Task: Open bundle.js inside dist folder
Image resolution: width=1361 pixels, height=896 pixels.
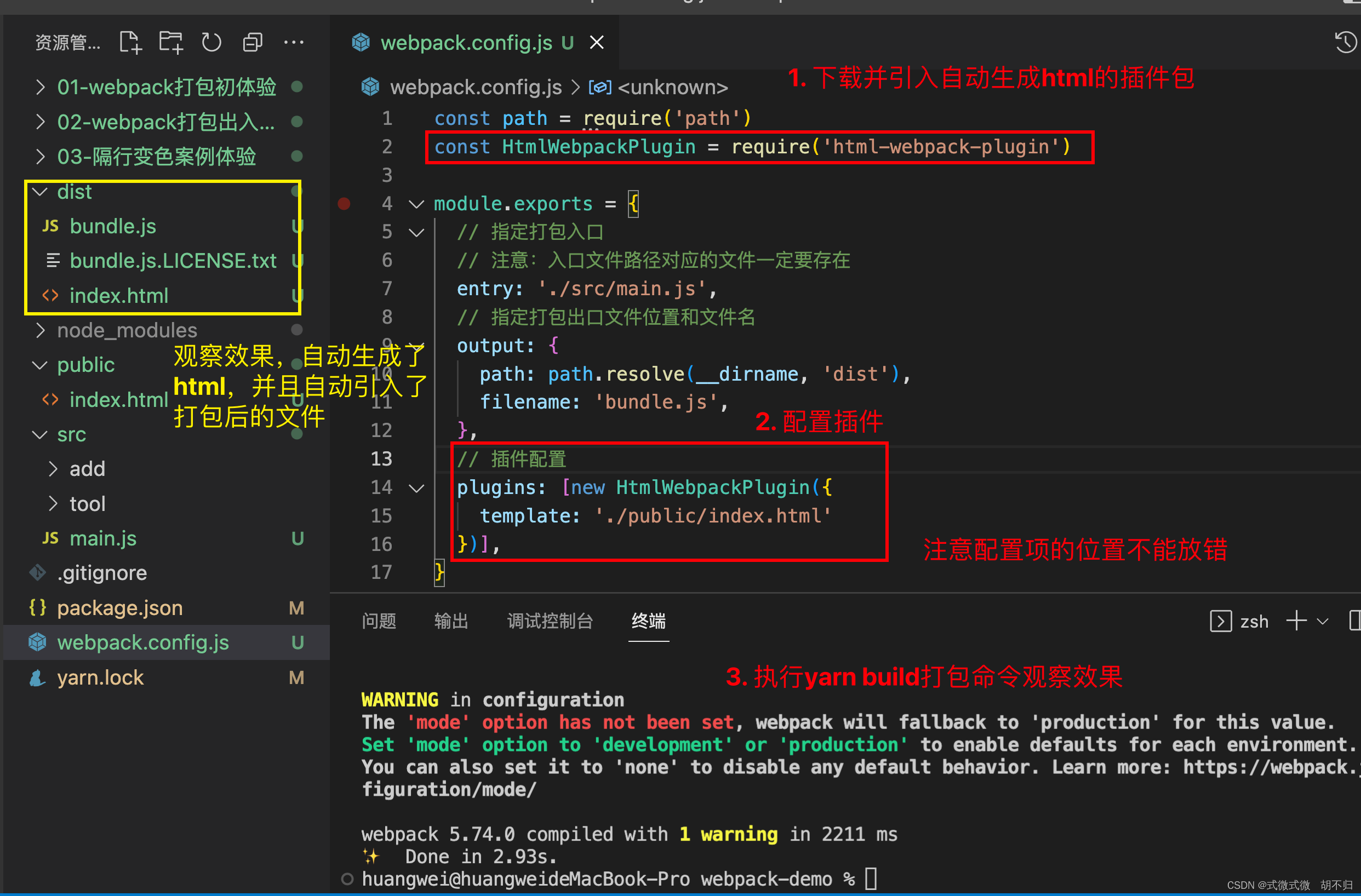Action: [113, 227]
